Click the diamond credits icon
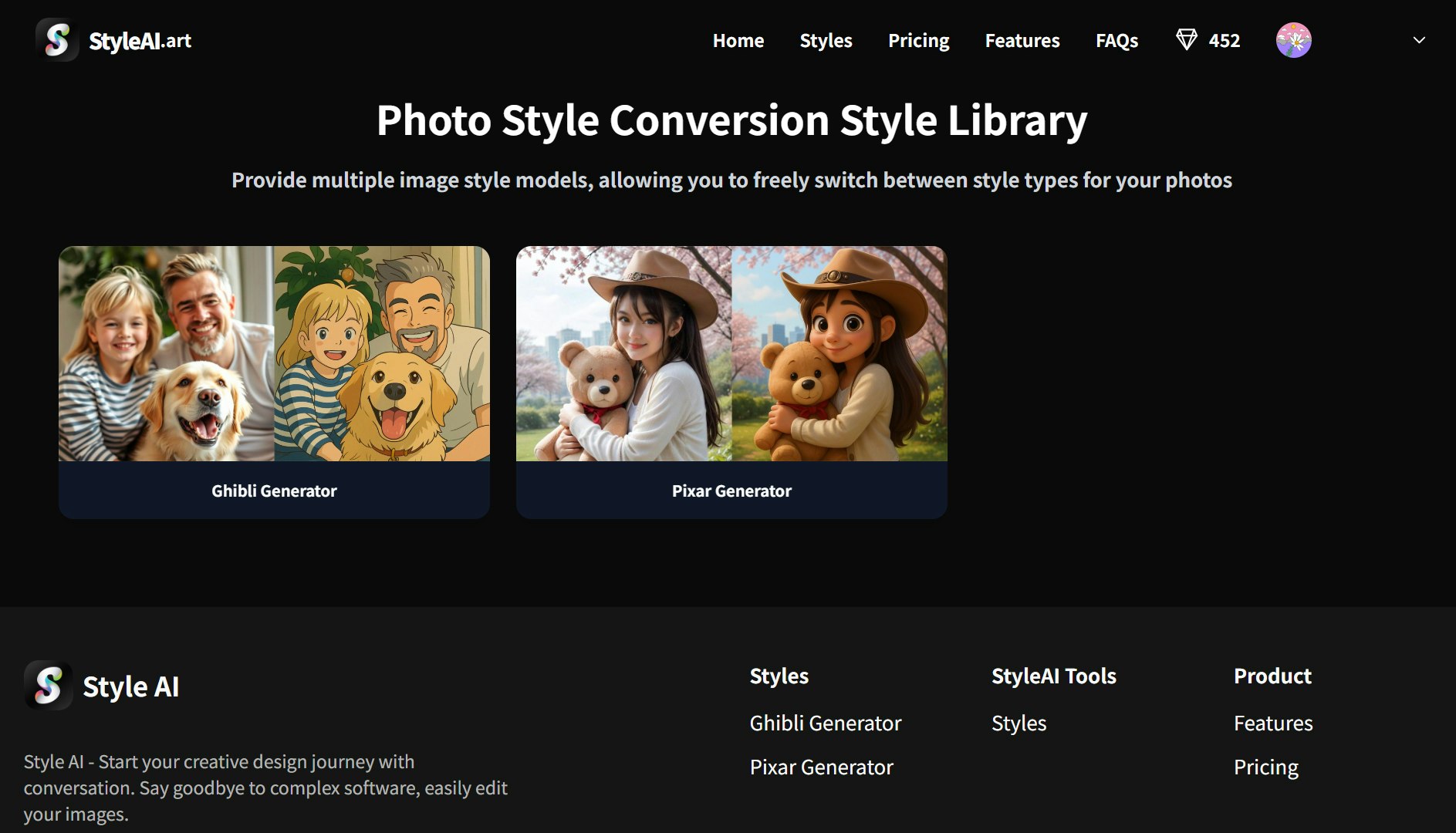The height and width of the screenshot is (833, 1456). pyautogui.click(x=1186, y=40)
